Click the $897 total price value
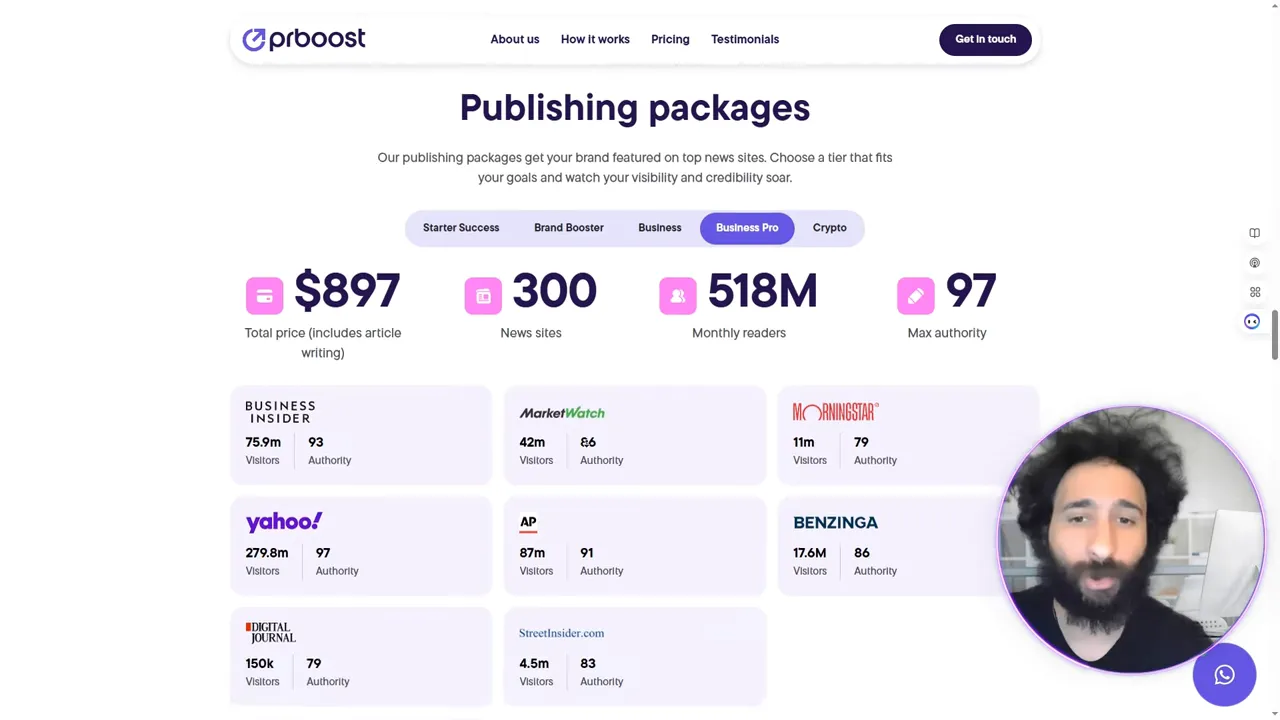The width and height of the screenshot is (1280, 720). coord(347,291)
